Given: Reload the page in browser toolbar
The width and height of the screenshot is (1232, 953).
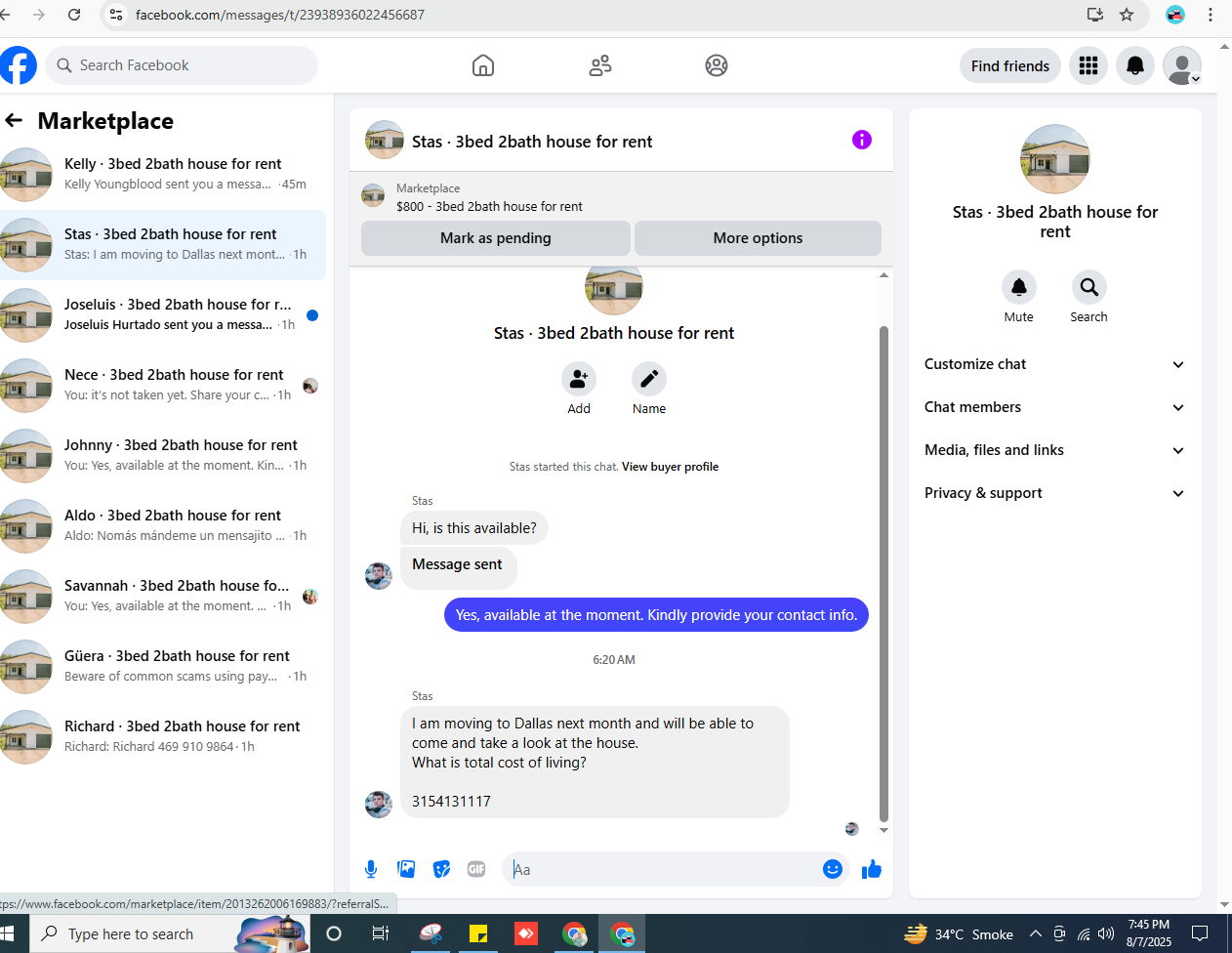Looking at the screenshot, I should click(74, 15).
